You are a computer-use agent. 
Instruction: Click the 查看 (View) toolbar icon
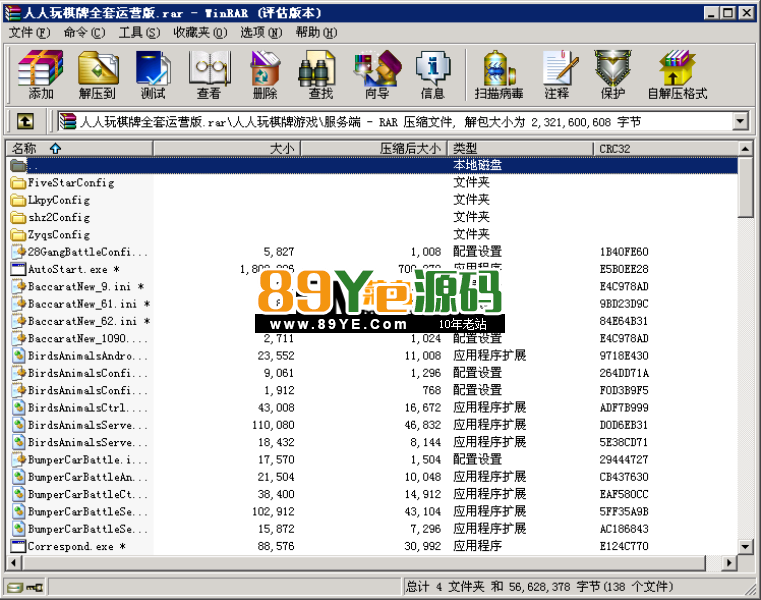tap(208, 75)
